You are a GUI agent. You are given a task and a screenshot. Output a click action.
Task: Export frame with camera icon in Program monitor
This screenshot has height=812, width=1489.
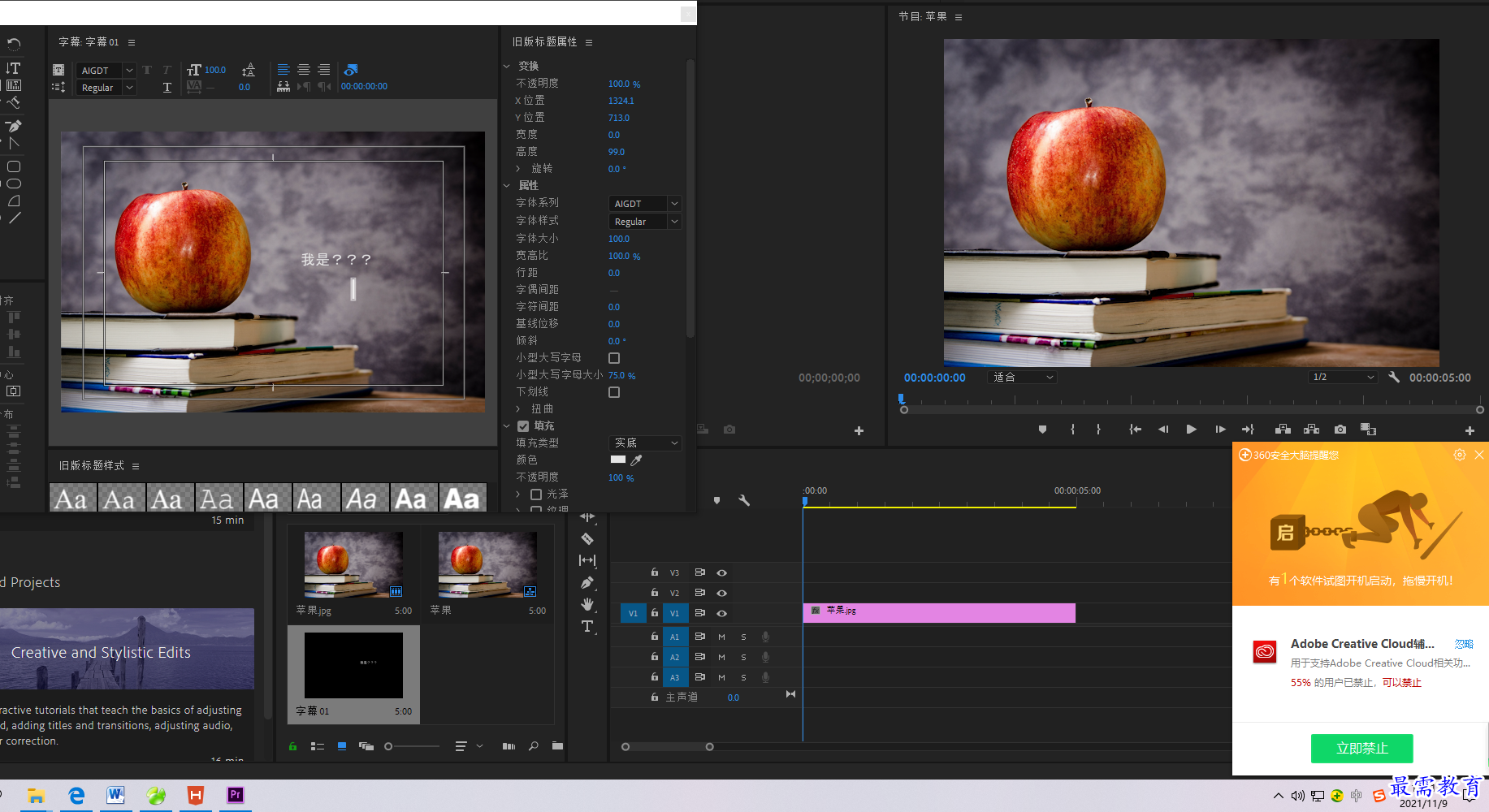click(1340, 430)
